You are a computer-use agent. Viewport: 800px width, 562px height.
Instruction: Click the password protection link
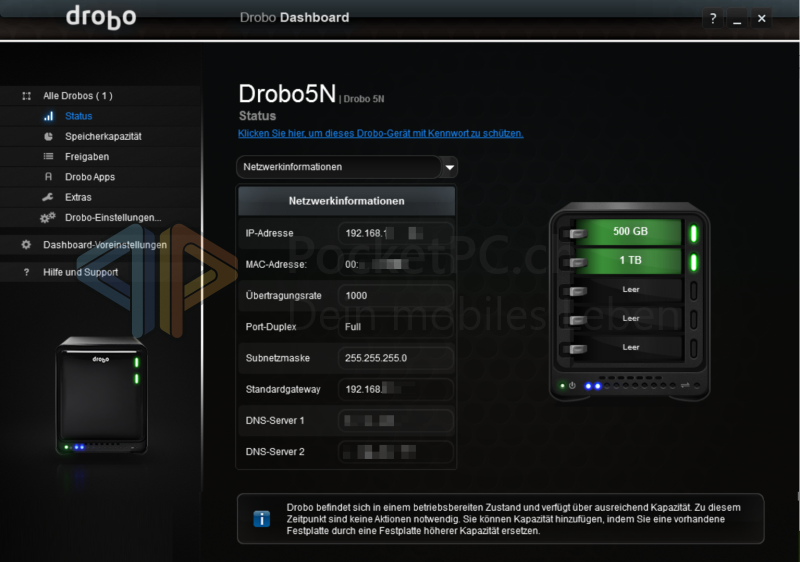(x=381, y=134)
